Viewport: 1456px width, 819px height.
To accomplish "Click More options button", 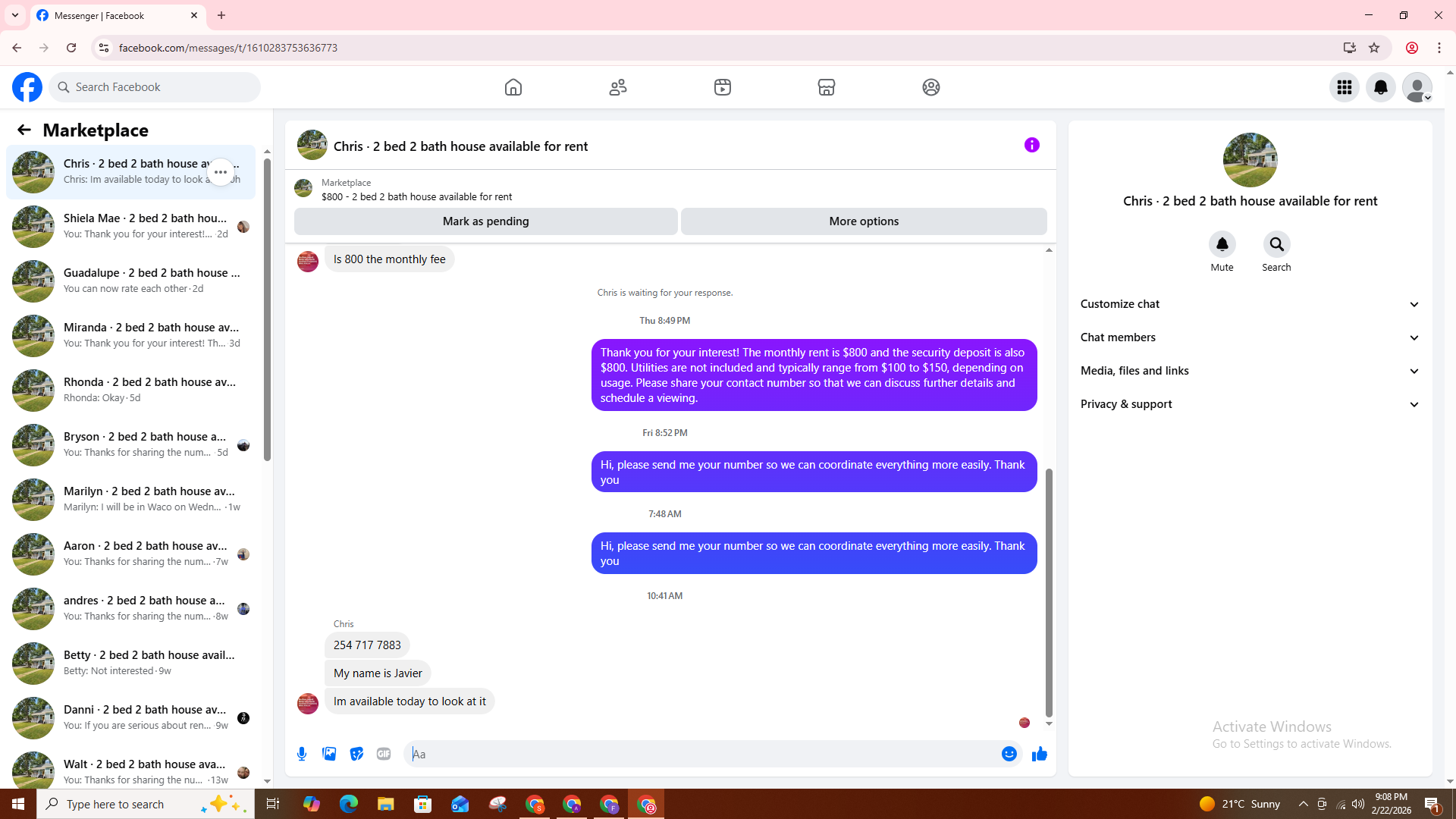I will tap(864, 221).
